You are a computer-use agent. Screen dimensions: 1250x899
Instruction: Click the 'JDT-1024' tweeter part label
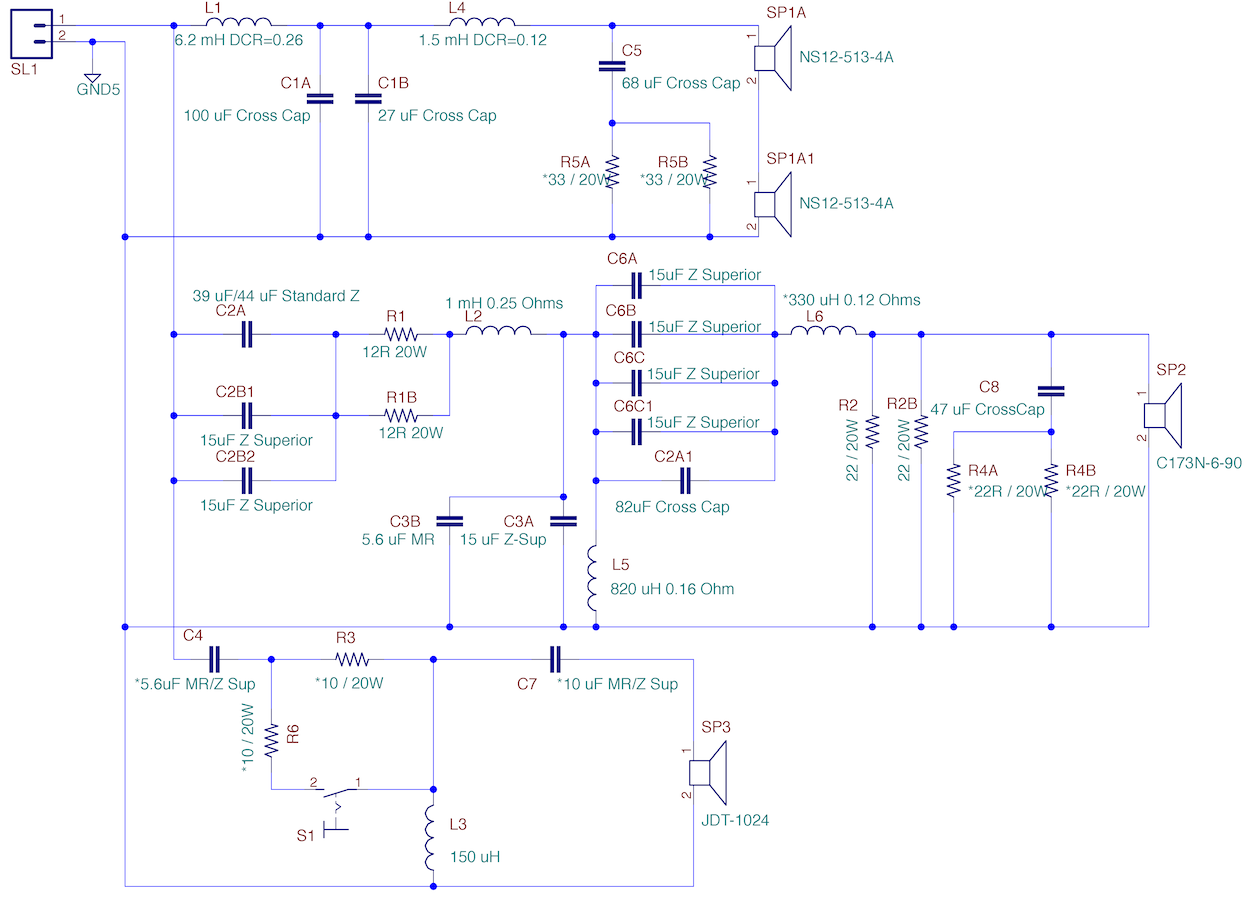(735, 820)
